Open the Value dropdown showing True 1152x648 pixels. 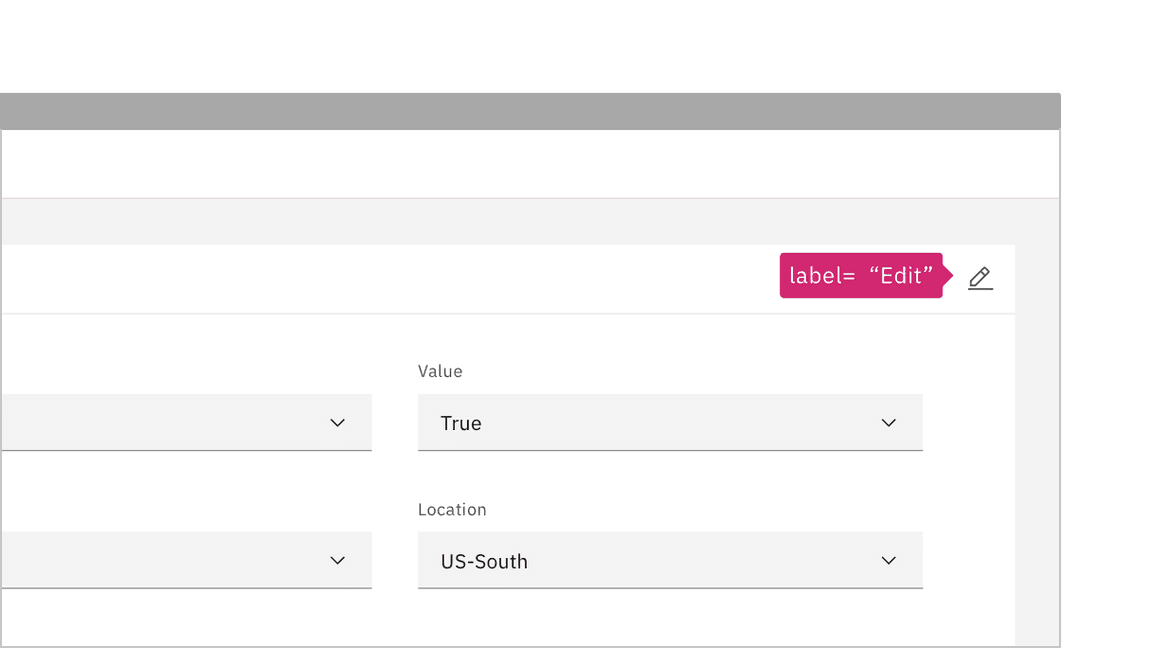point(650,423)
